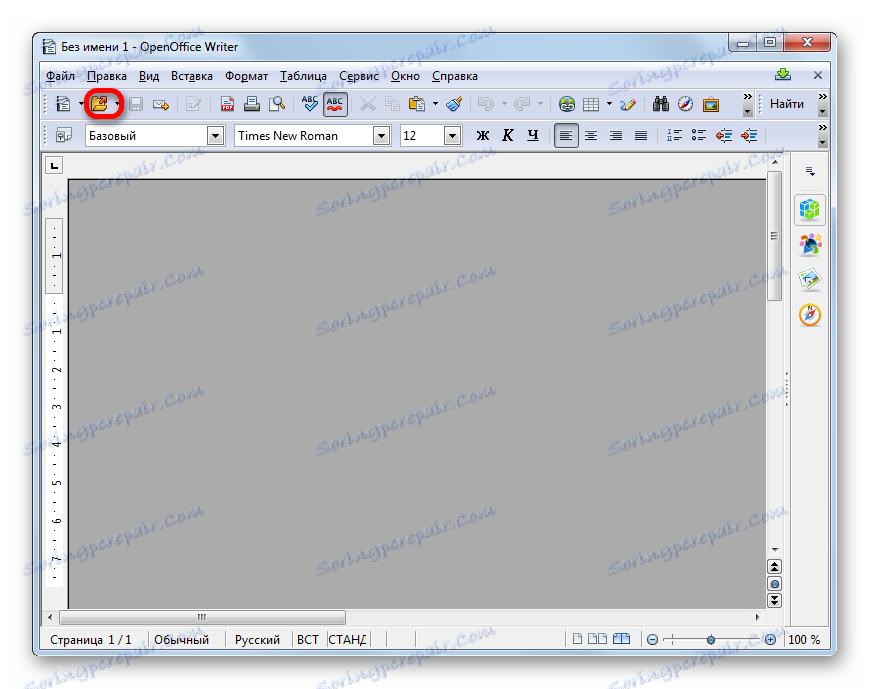This screenshot has height=689, width=870.
Task: Open the Формат menu
Action: (x=246, y=76)
